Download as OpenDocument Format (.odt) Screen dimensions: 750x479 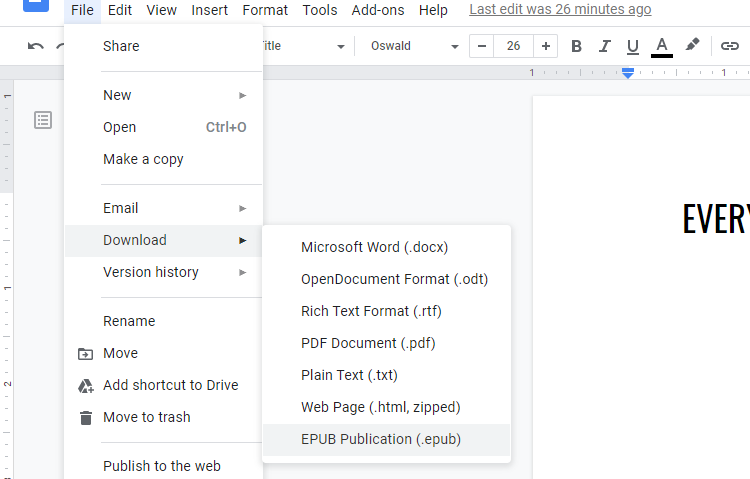[386, 279]
